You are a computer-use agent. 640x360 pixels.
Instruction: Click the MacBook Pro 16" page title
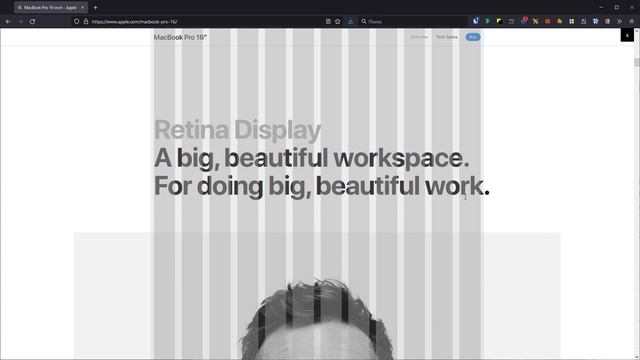point(180,37)
